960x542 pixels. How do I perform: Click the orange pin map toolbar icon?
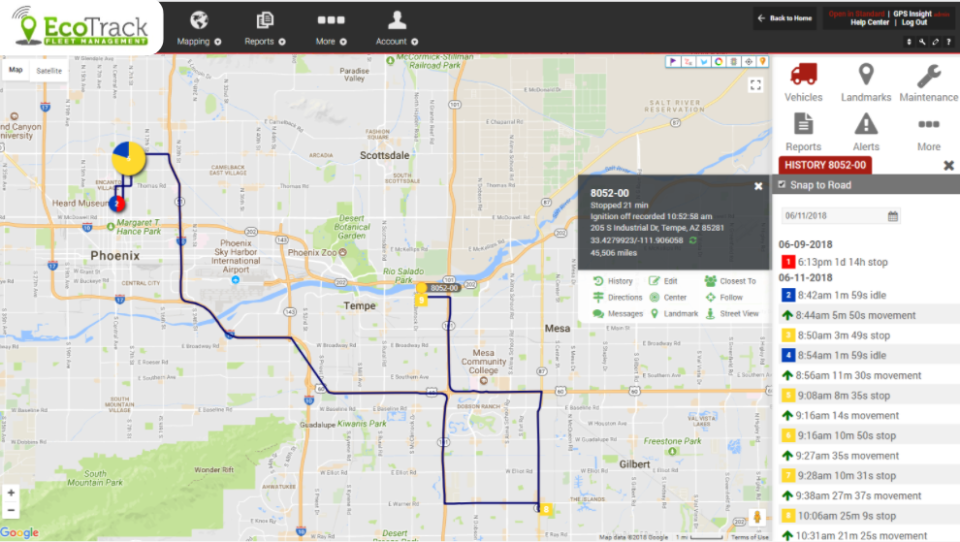pyautogui.click(x=763, y=62)
